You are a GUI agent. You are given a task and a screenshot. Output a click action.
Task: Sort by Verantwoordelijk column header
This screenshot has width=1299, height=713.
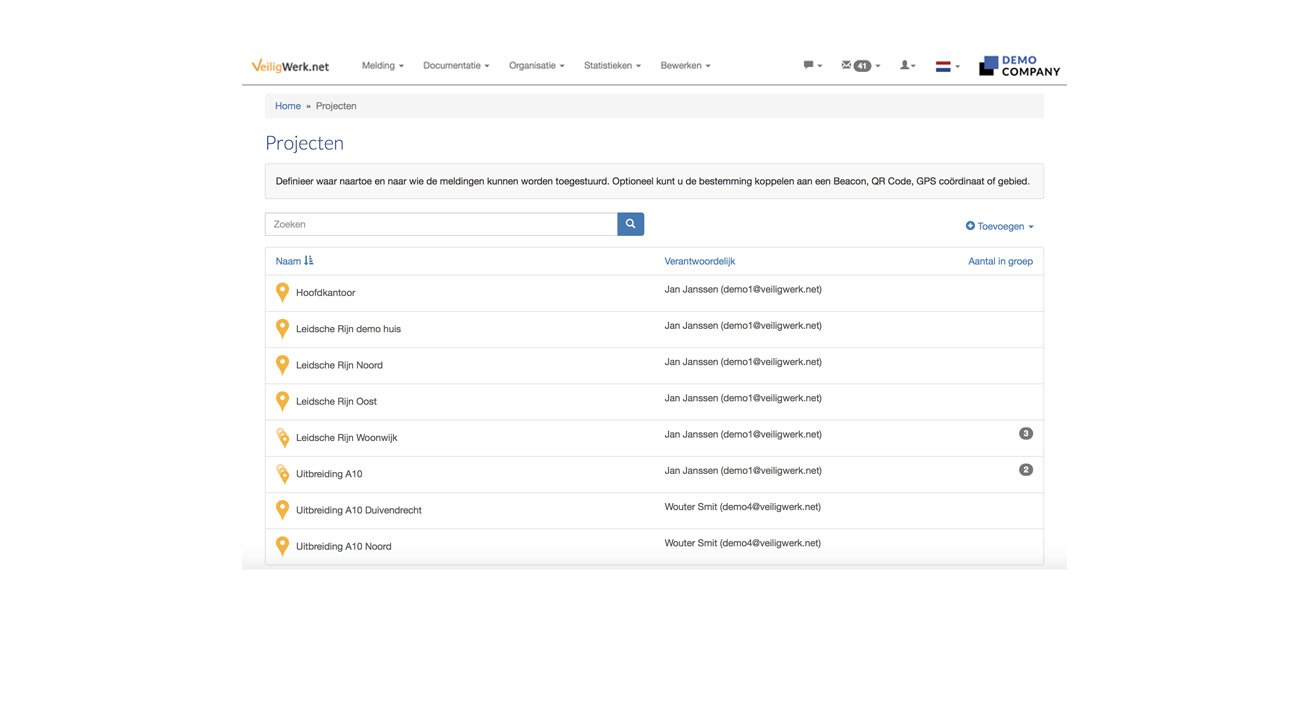pyautogui.click(x=699, y=261)
